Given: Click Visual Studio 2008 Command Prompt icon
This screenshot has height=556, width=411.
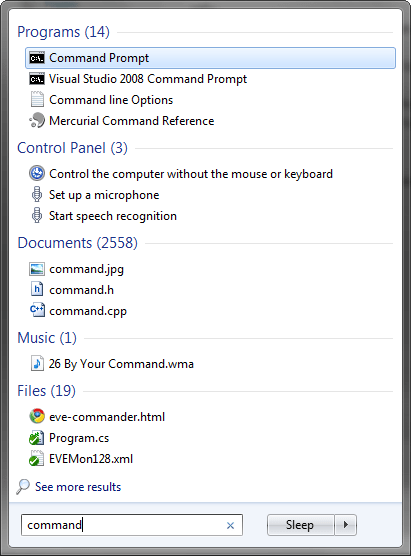Looking at the screenshot, I should [x=37, y=79].
